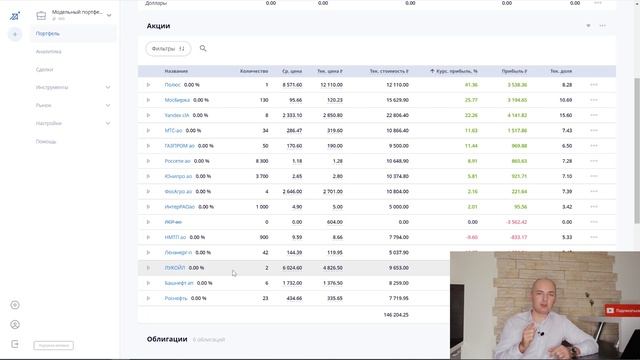The width and height of the screenshot is (640, 360).
Task: Open Сделки in sidebar menu
Action: click(44, 69)
